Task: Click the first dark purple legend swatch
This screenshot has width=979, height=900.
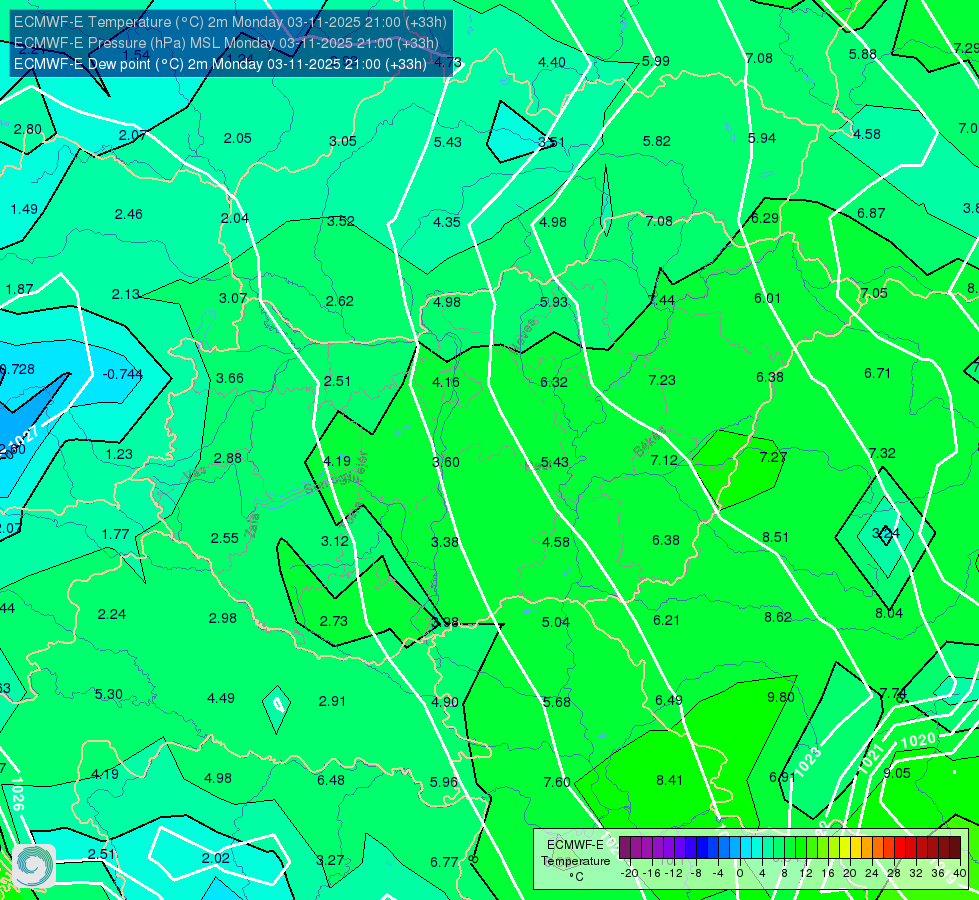Action: coord(625,848)
